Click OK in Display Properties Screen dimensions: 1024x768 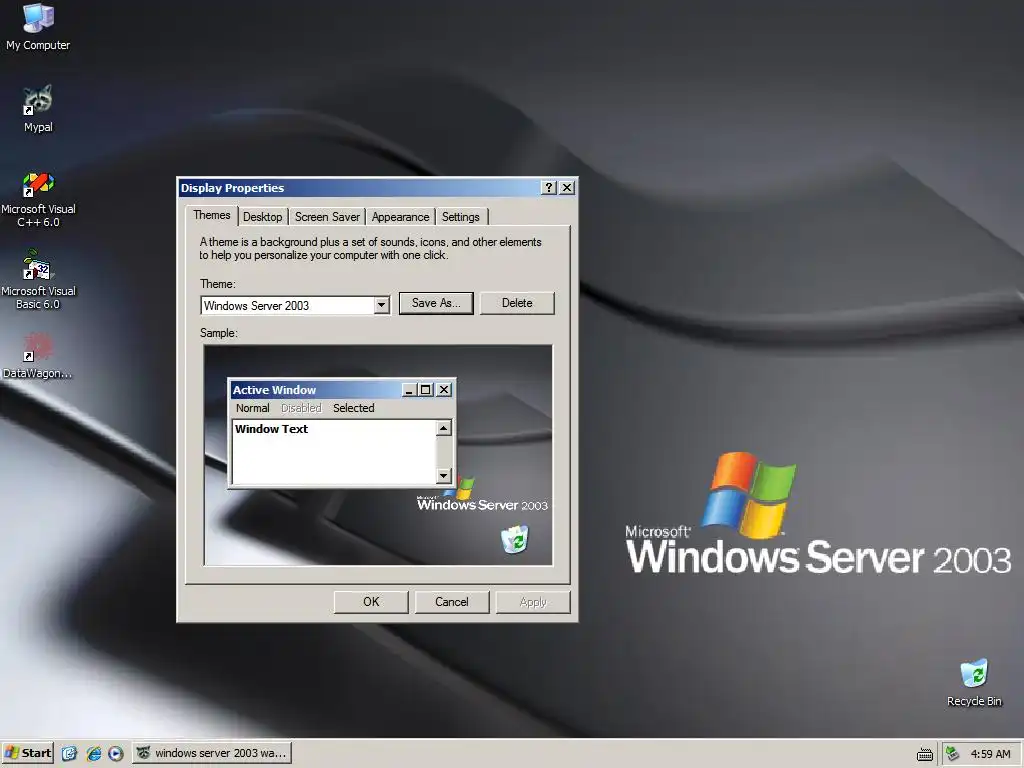(x=371, y=602)
